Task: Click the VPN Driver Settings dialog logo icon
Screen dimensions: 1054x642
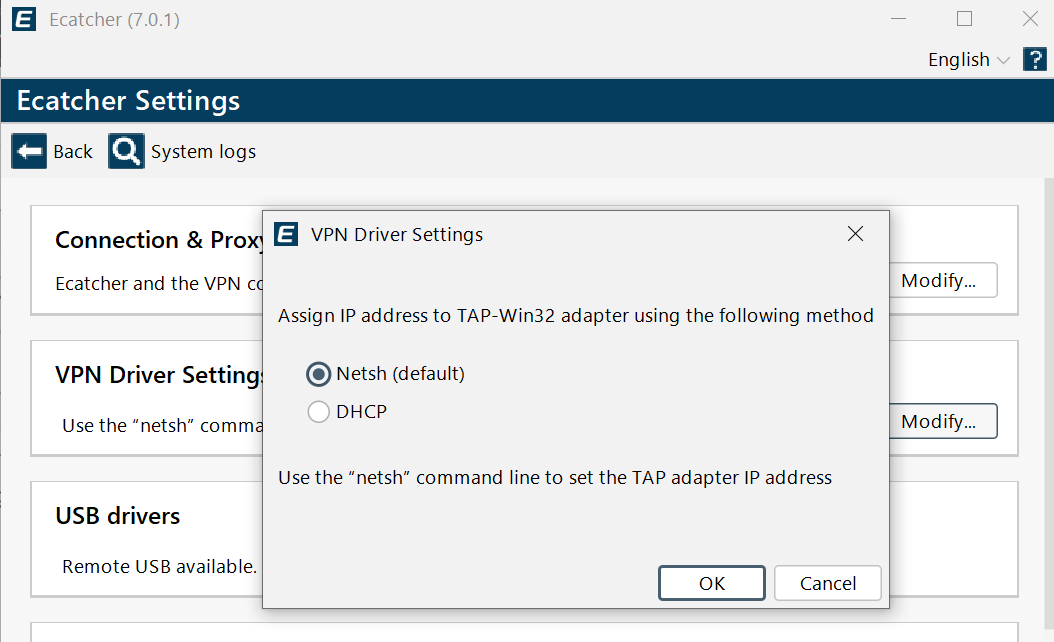Action: 286,235
